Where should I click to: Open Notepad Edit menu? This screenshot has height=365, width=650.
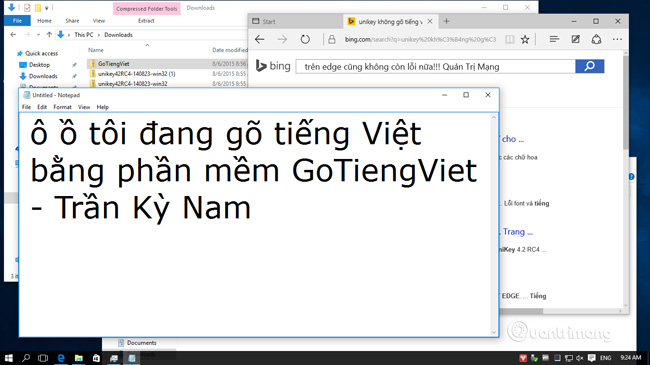coord(42,107)
